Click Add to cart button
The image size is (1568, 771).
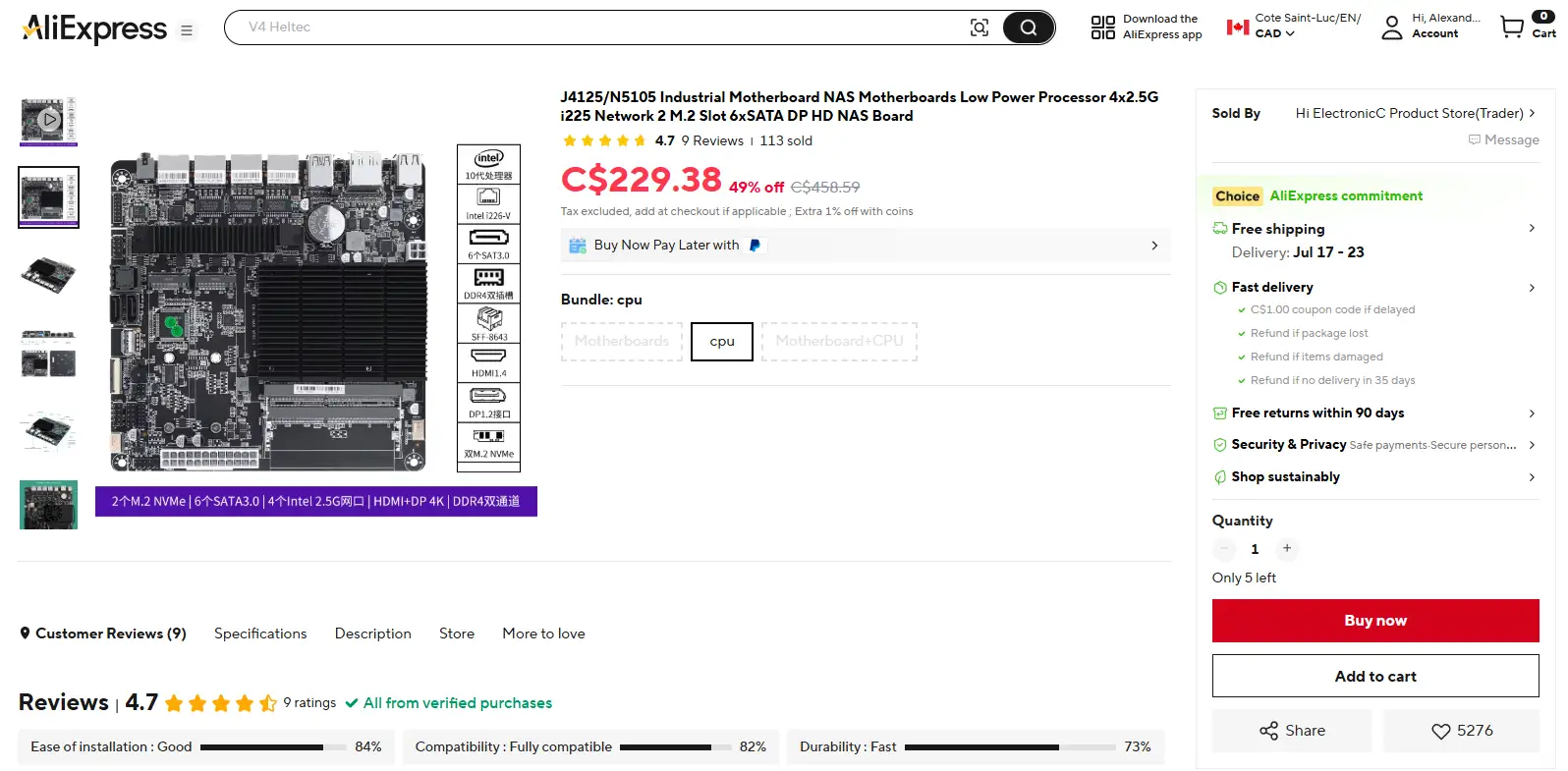pyautogui.click(x=1375, y=676)
